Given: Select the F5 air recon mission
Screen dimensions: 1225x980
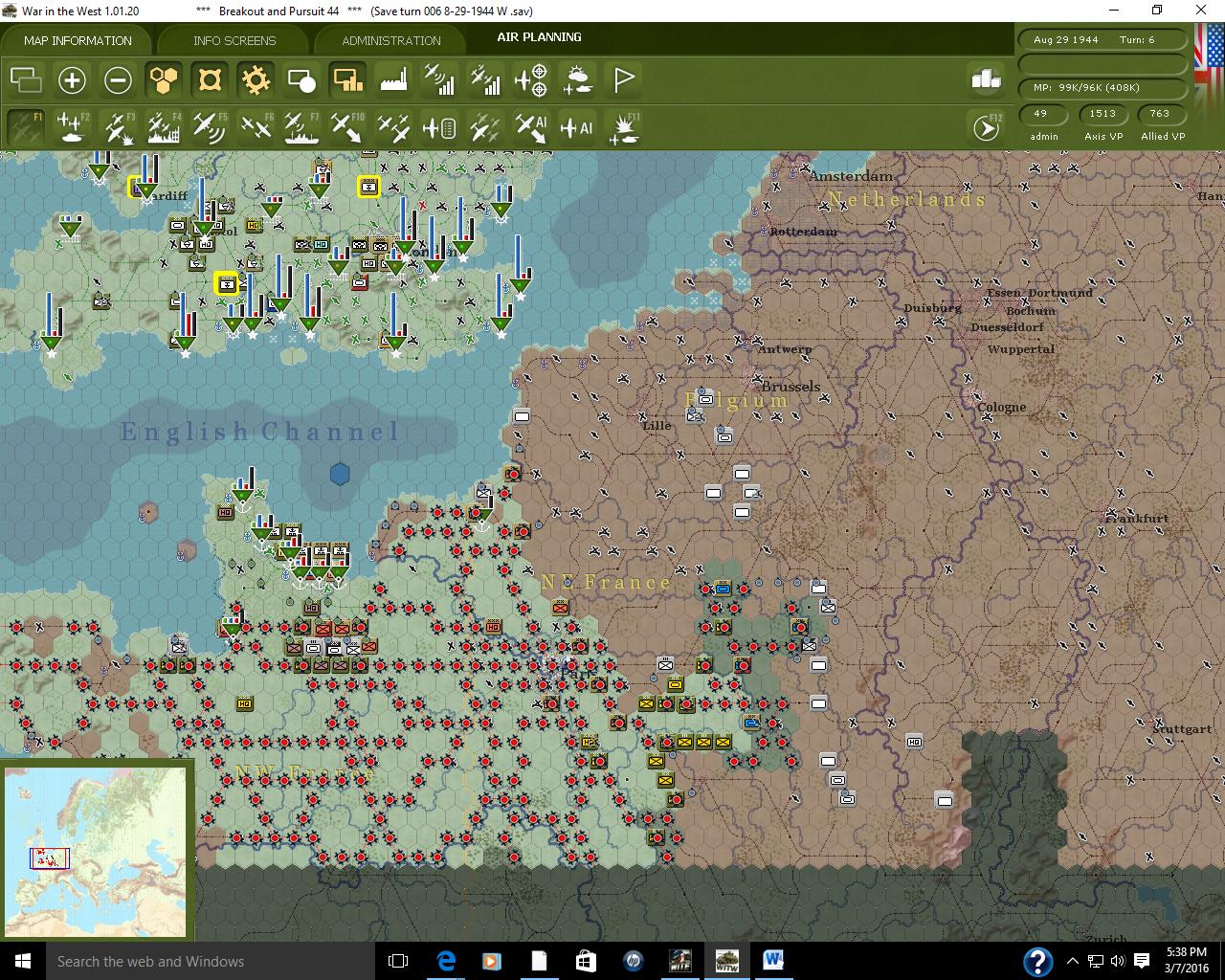Looking at the screenshot, I should click(210, 127).
